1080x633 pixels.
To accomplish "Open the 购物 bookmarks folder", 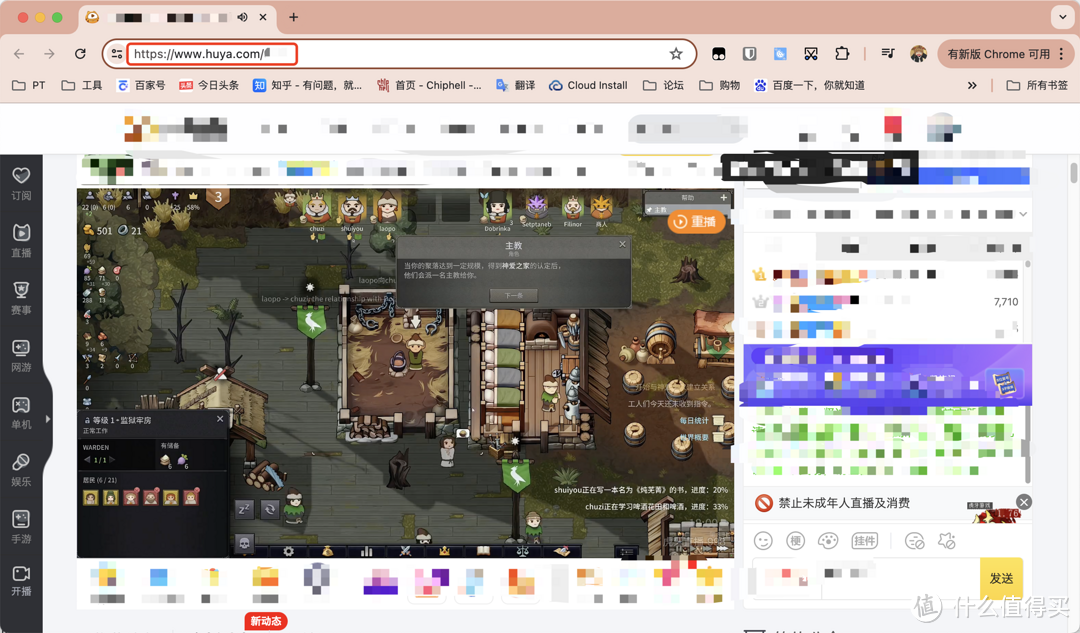I will 719,86.
